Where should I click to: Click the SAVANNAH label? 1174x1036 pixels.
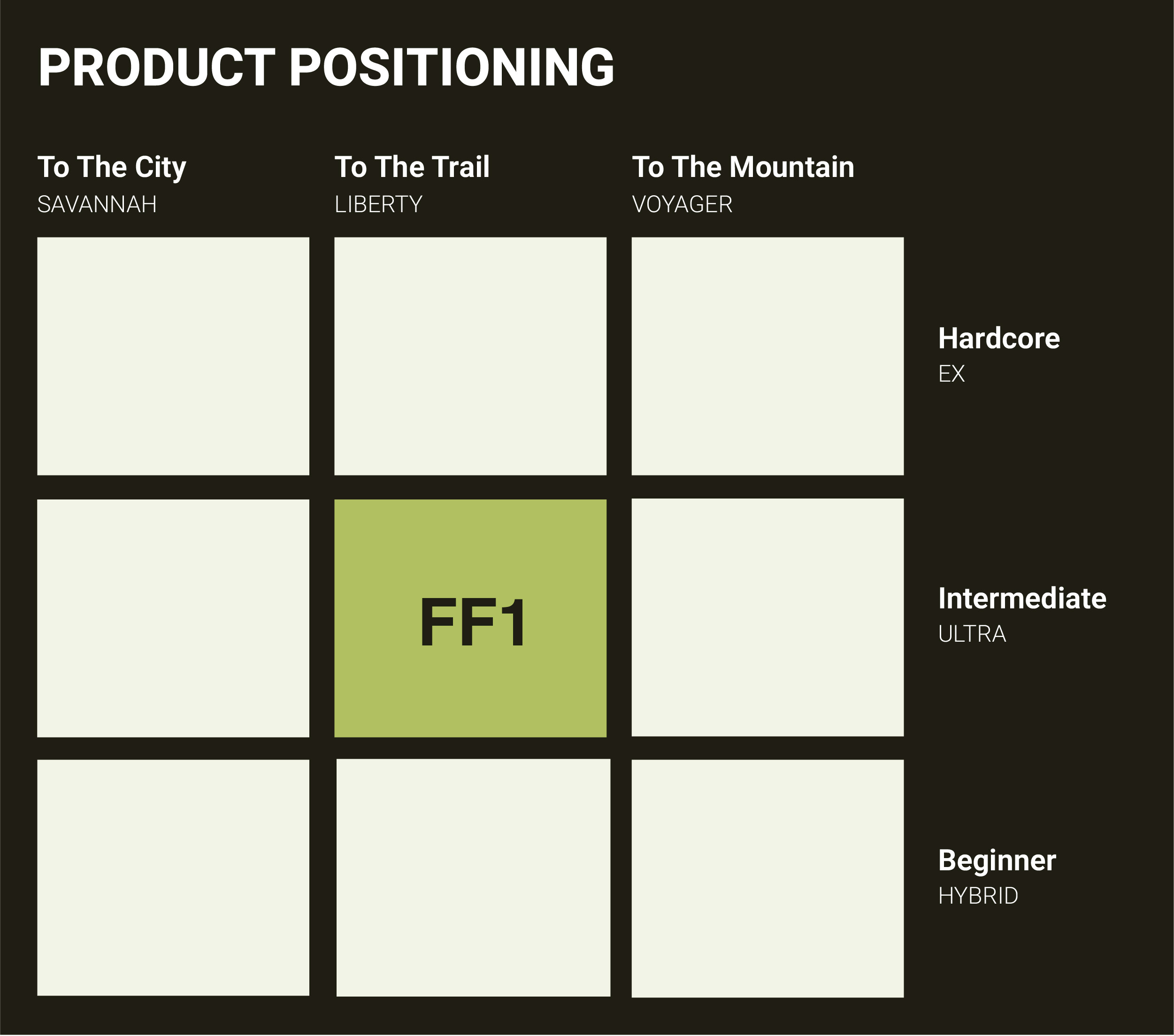[x=97, y=205]
